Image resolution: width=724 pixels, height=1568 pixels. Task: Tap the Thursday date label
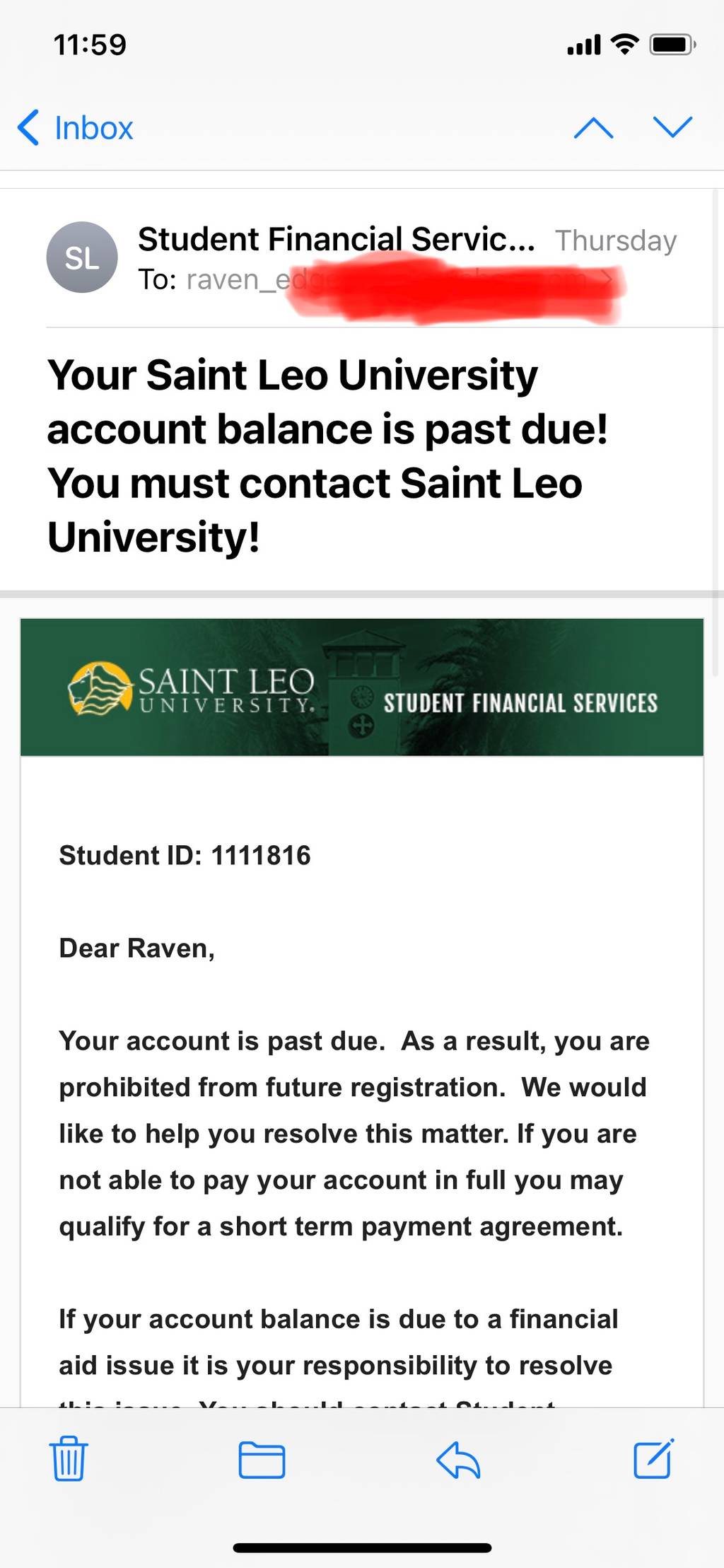(x=616, y=240)
